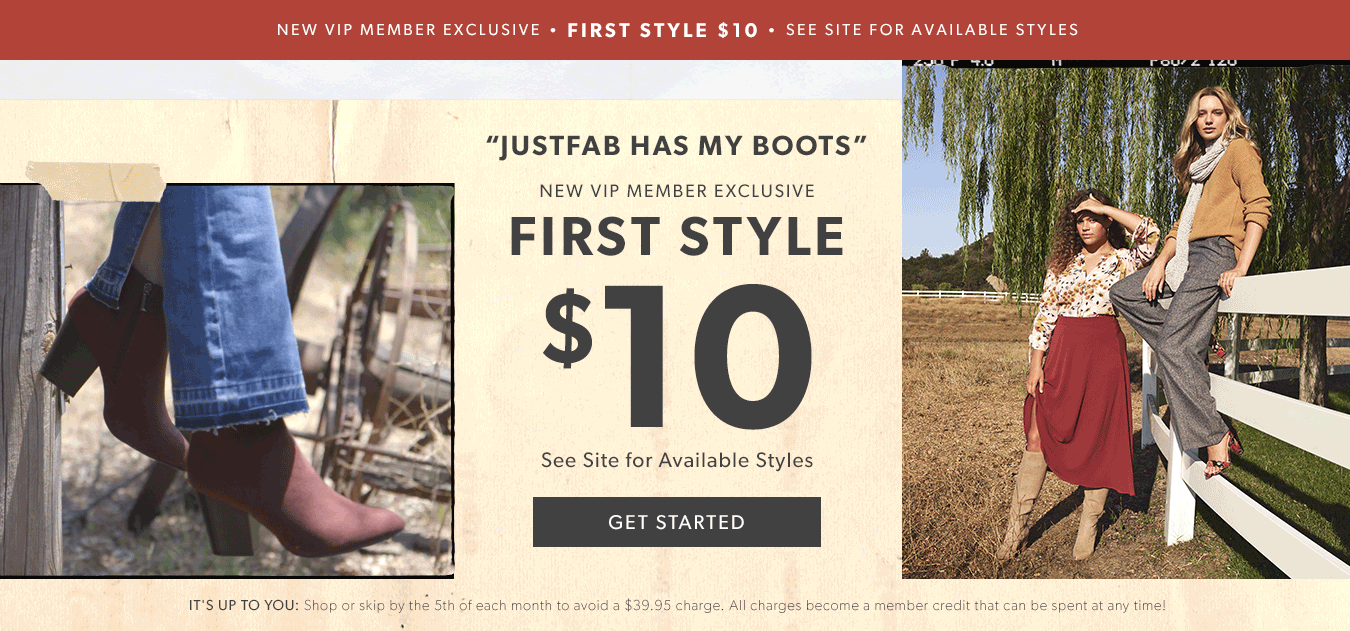The width and height of the screenshot is (1350, 631).
Task: Click the large "FIRST STYLE" heading
Action: (x=676, y=237)
